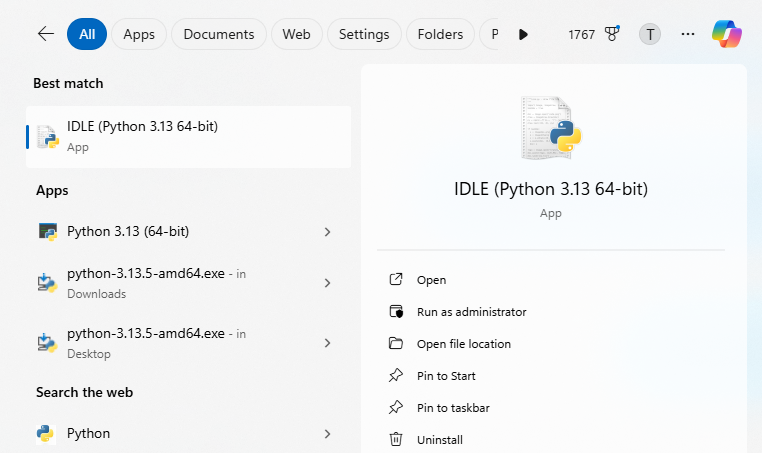The image size is (762, 453).
Task: Click the large IDLE Python file icon
Action: point(551,128)
